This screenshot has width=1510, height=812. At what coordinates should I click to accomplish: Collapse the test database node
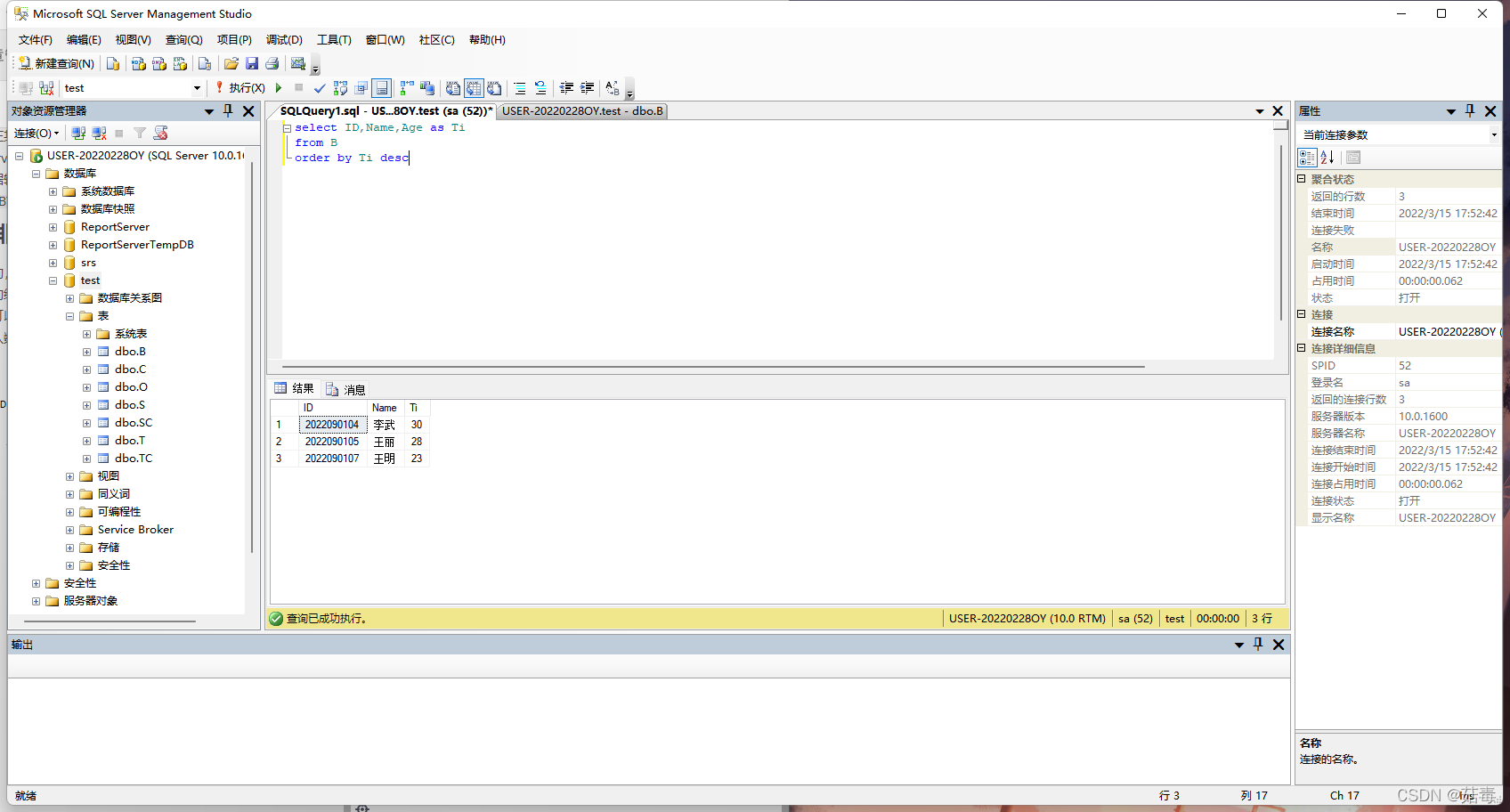pos(53,280)
